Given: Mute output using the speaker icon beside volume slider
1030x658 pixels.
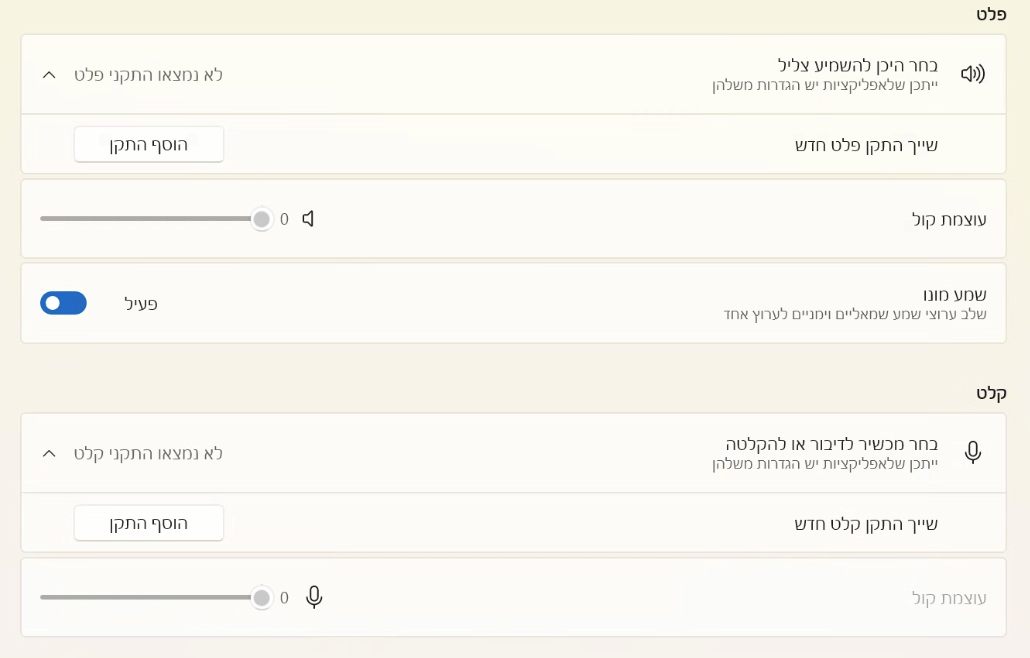Looking at the screenshot, I should click(309, 219).
